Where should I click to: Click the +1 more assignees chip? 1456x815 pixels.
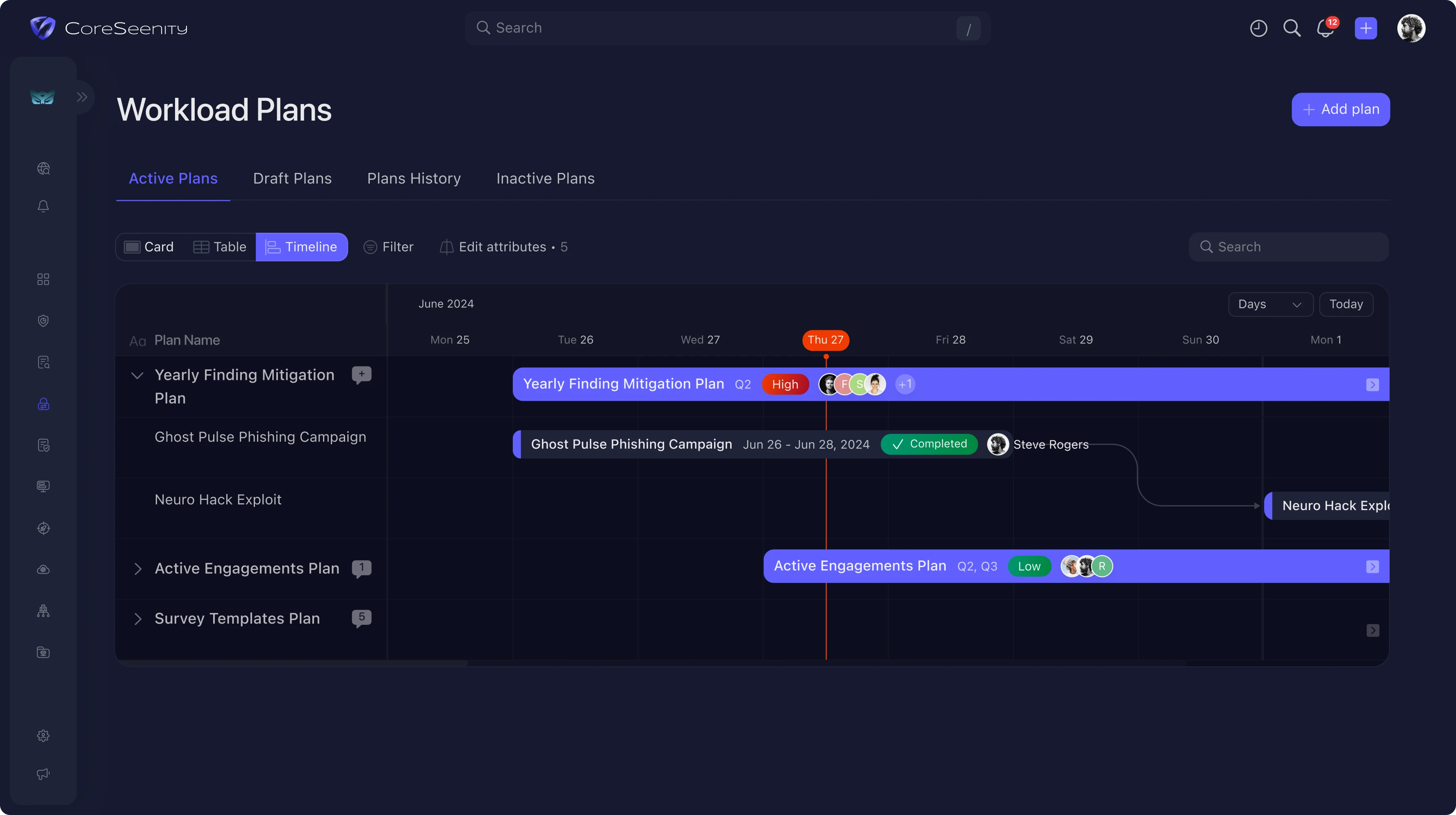click(x=905, y=384)
